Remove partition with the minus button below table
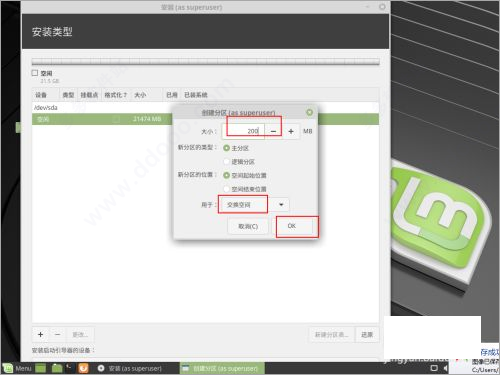The image size is (500, 375). (57, 334)
